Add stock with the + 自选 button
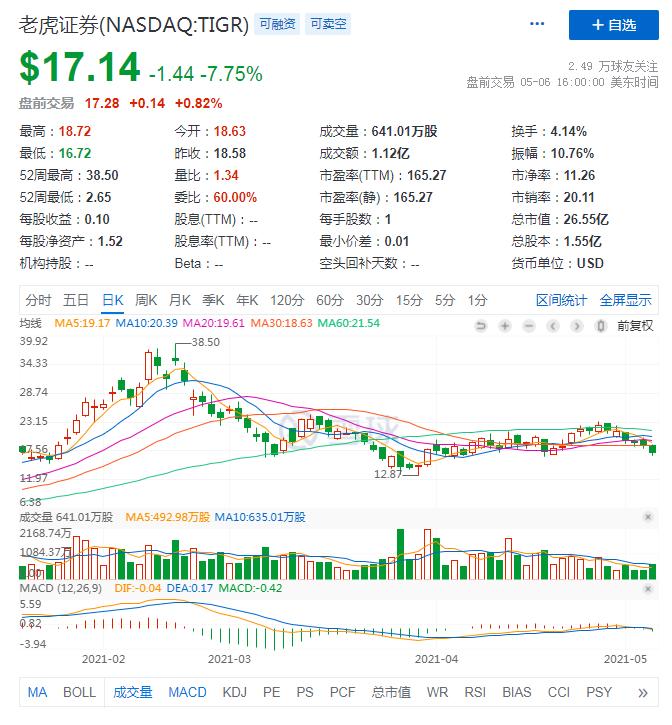The width and height of the screenshot is (672, 725). point(614,25)
